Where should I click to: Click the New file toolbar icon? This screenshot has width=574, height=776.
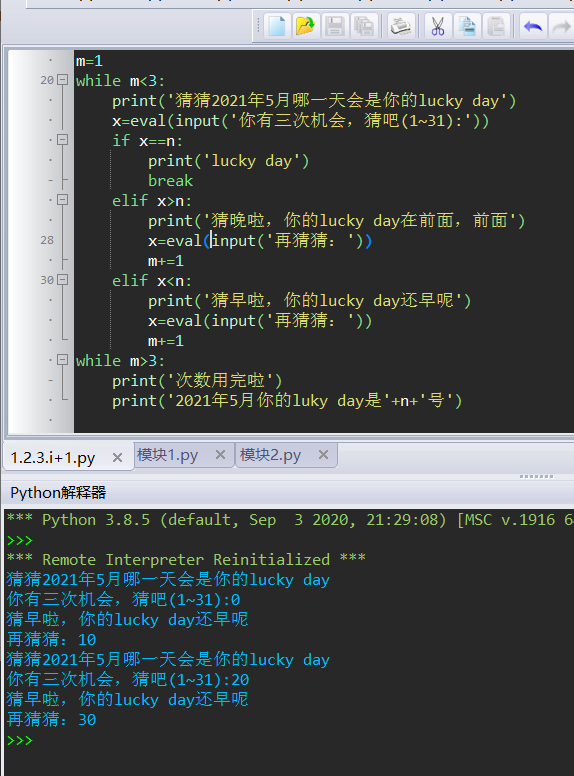point(277,26)
